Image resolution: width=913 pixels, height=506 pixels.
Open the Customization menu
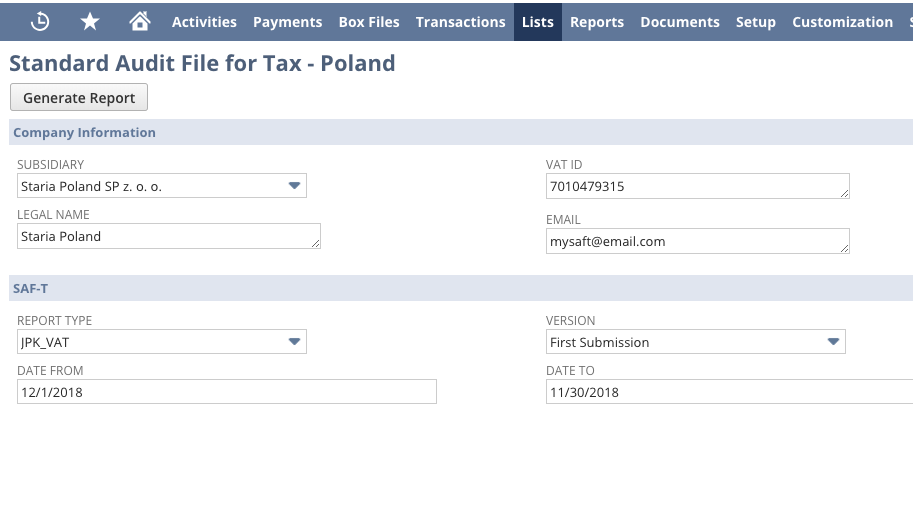coord(843,22)
